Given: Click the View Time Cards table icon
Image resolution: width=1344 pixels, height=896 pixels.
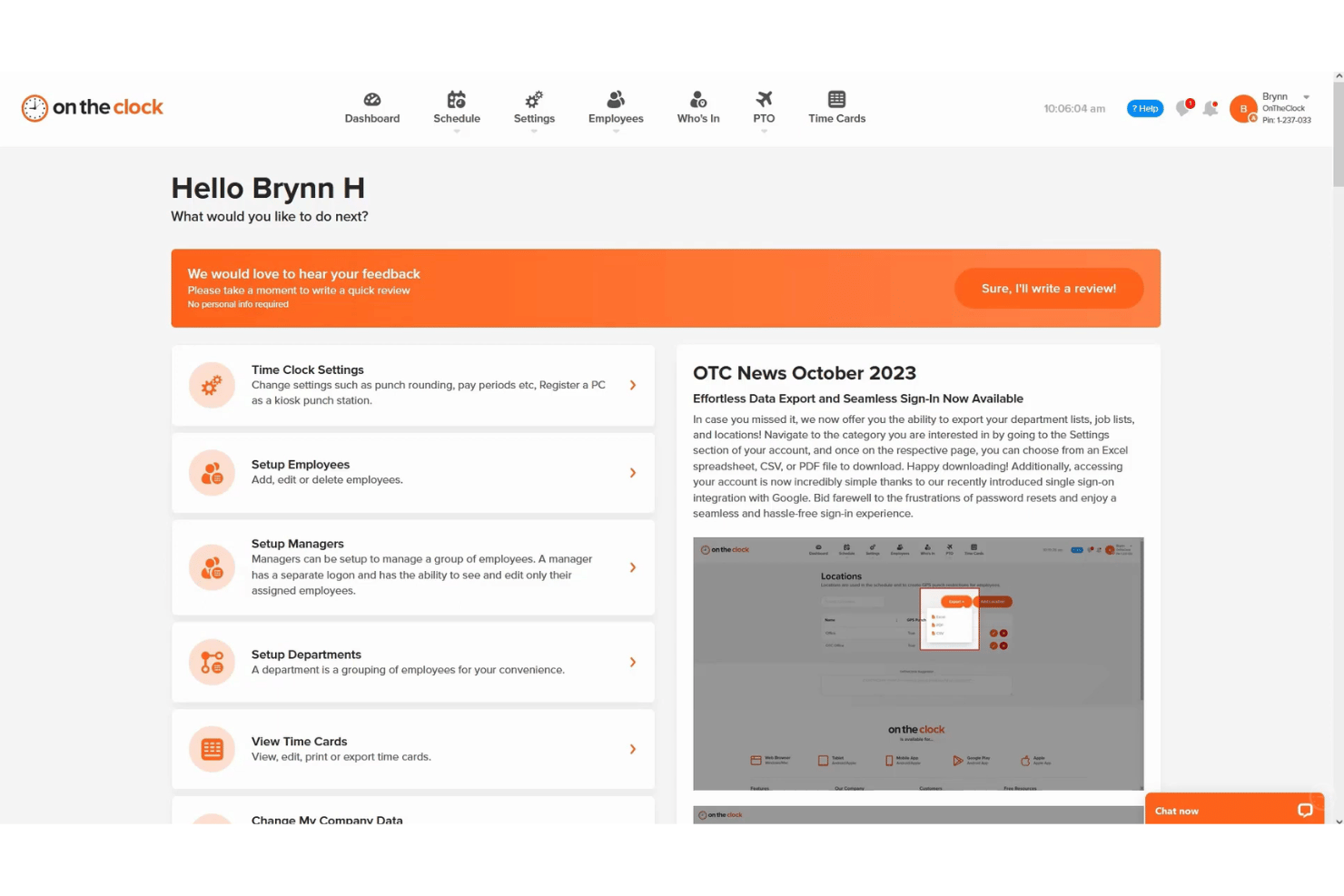Looking at the screenshot, I should (x=212, y=749).
